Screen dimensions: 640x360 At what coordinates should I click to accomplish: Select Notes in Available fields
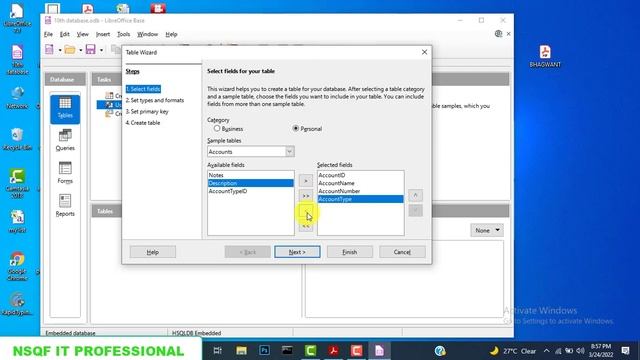click(250, 175)
